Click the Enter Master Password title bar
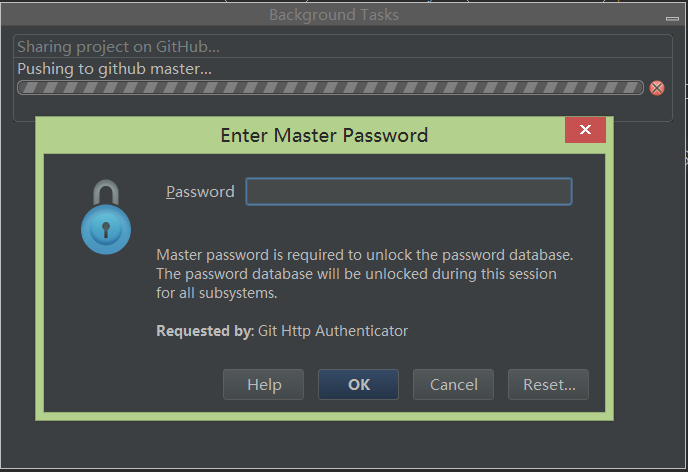This screenshot has width=688, height=472. point(324,135)
